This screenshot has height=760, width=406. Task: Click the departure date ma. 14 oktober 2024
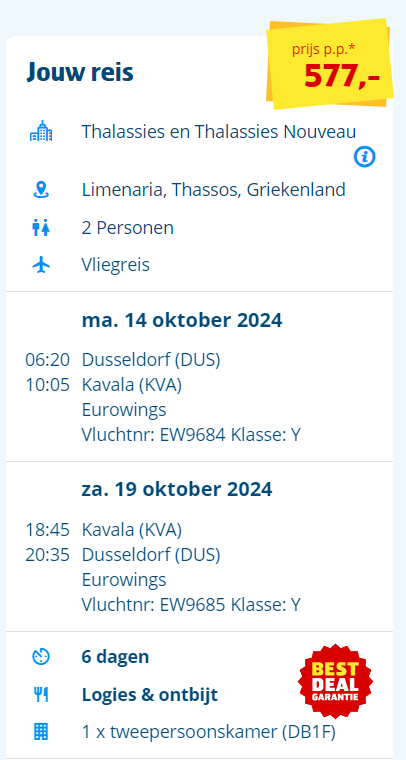click(x=182, y=320)
